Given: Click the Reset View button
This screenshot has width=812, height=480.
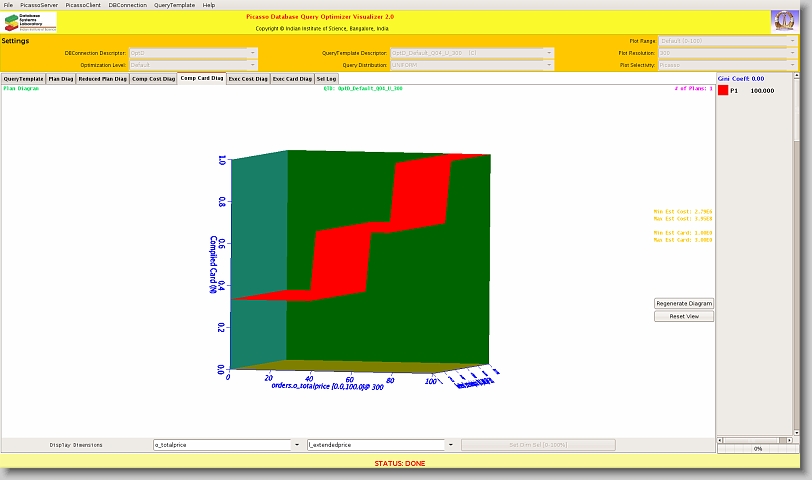Looking at the screenshot, I should point(684,316).
